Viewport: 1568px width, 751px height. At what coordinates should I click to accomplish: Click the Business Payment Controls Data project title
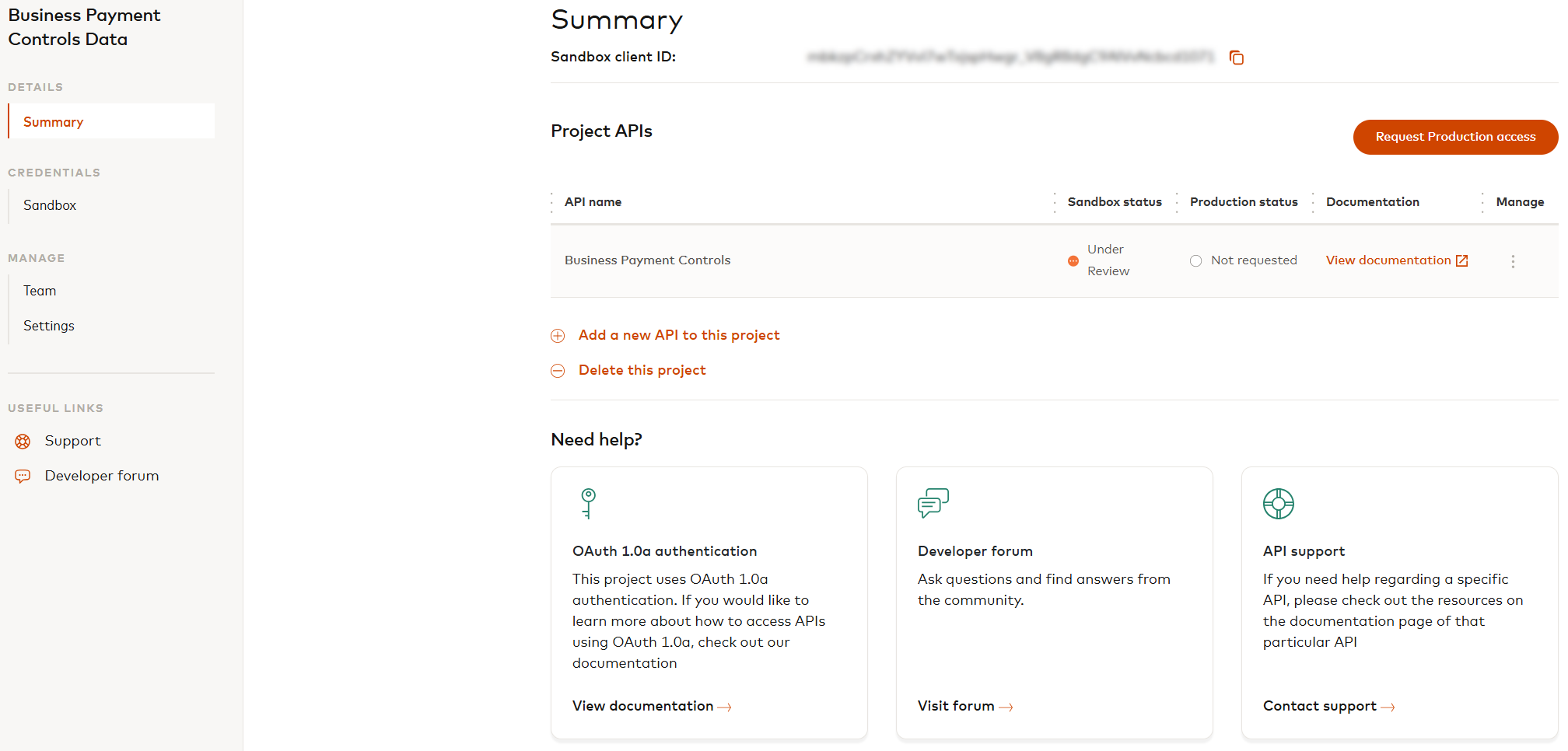pyautogui.click(x=84, y=27)
